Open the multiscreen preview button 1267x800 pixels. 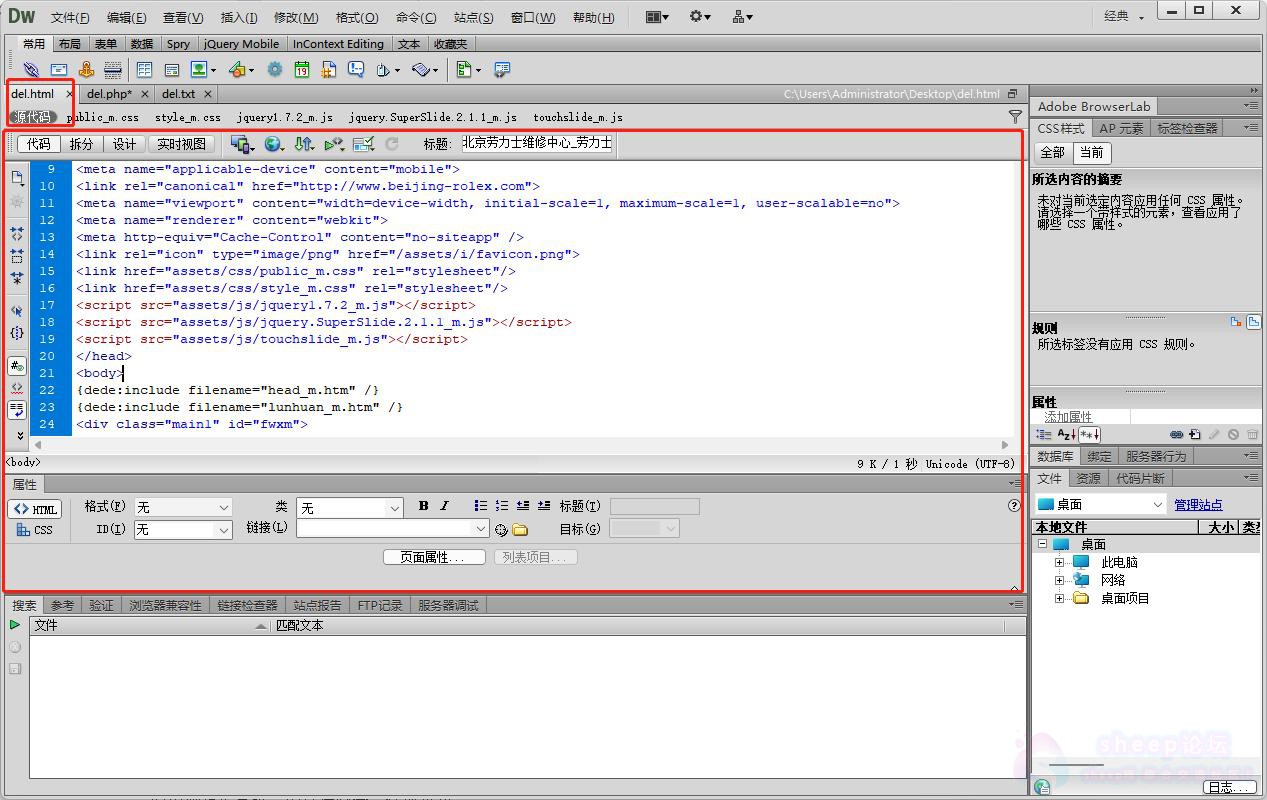point(241,144)
